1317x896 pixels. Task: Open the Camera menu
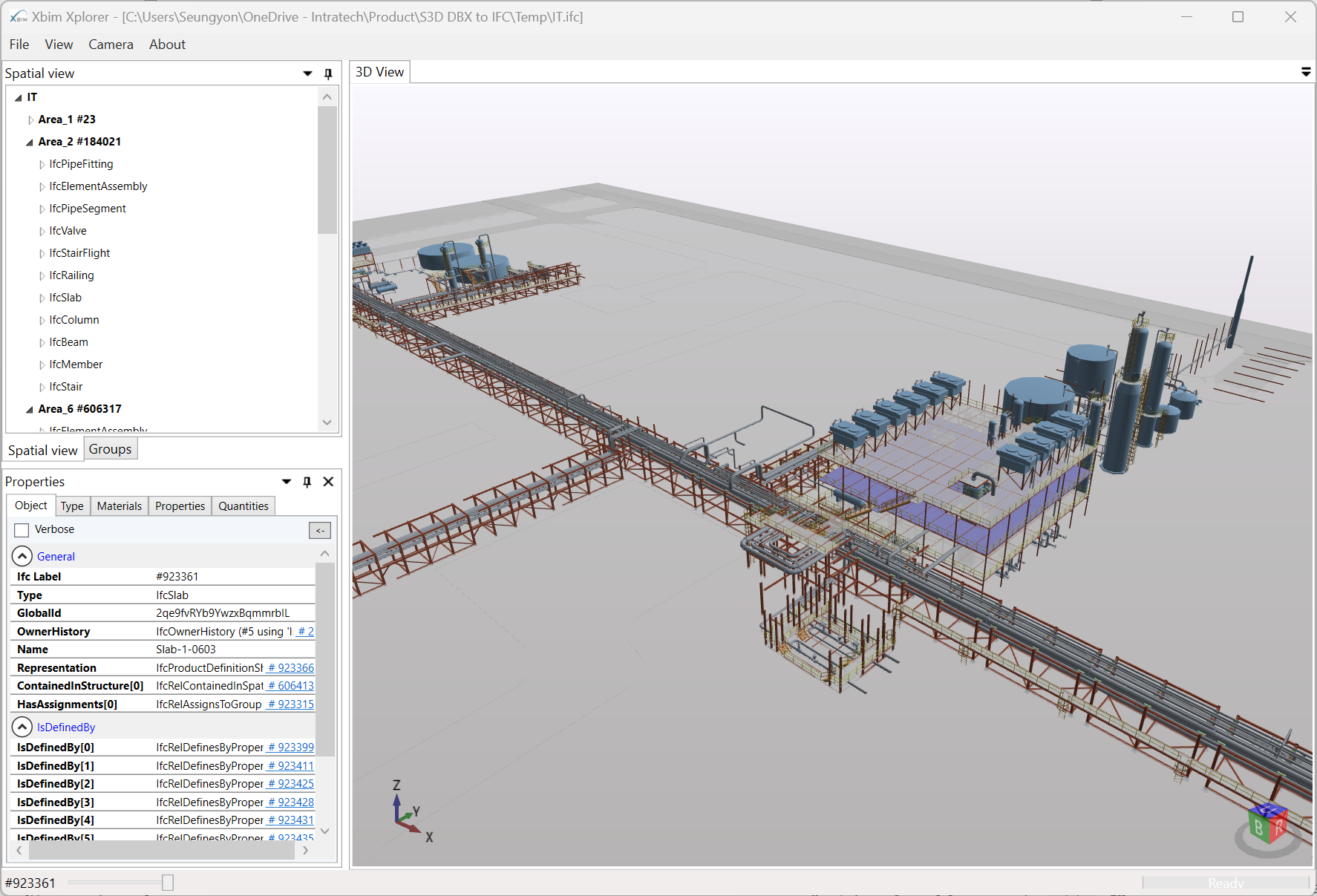point(111,45)
